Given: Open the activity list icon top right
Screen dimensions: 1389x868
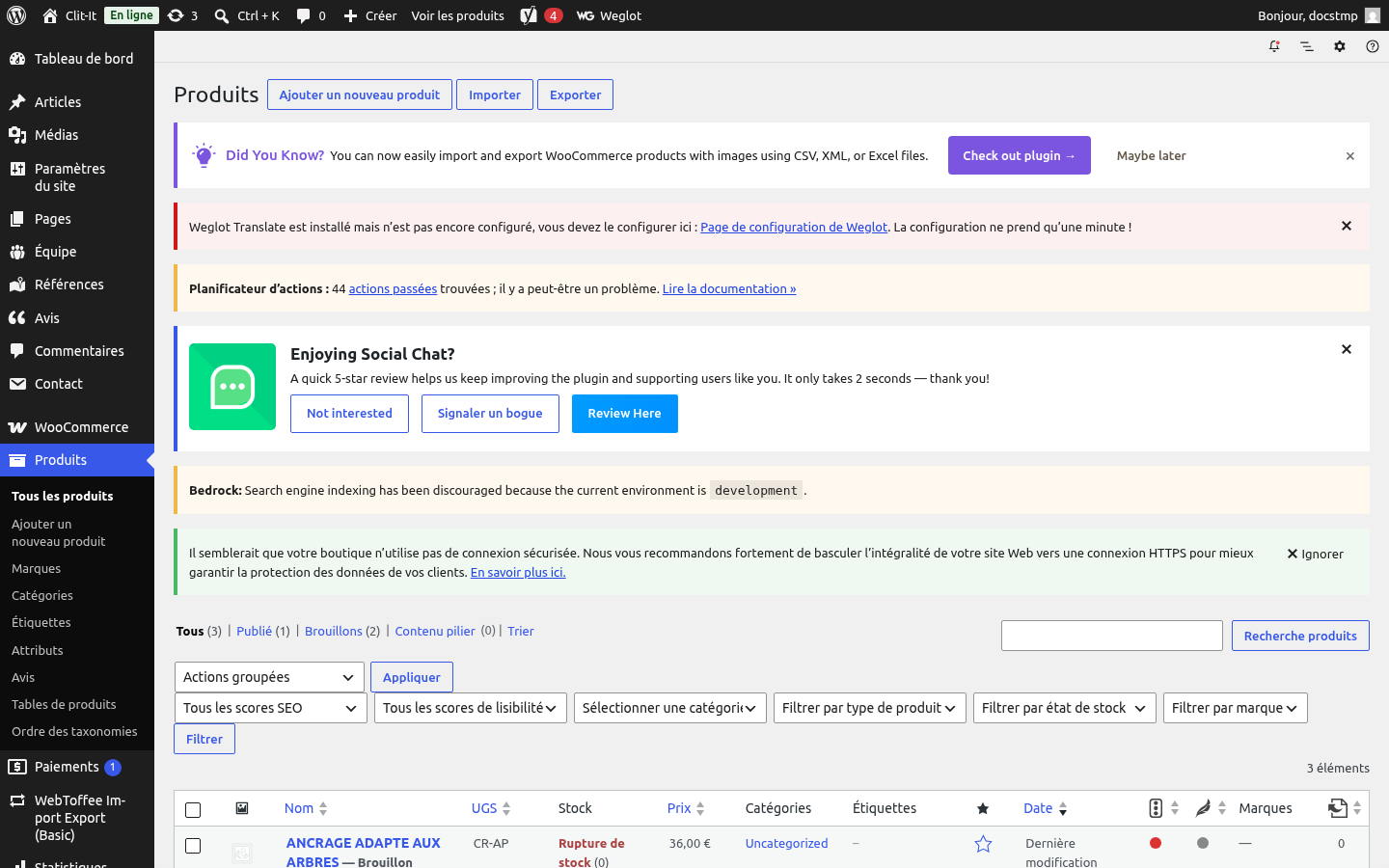Looking at the screenshot, I should point(1307,46).
